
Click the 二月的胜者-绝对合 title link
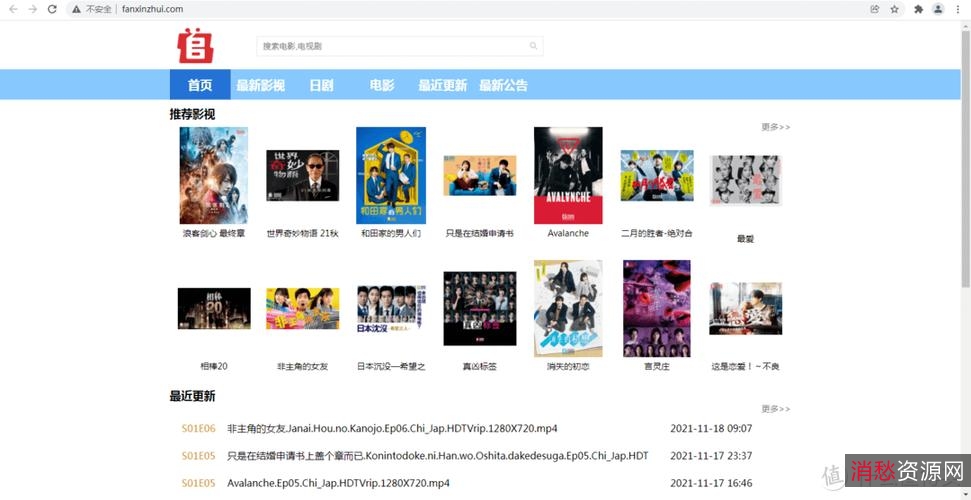657,234
